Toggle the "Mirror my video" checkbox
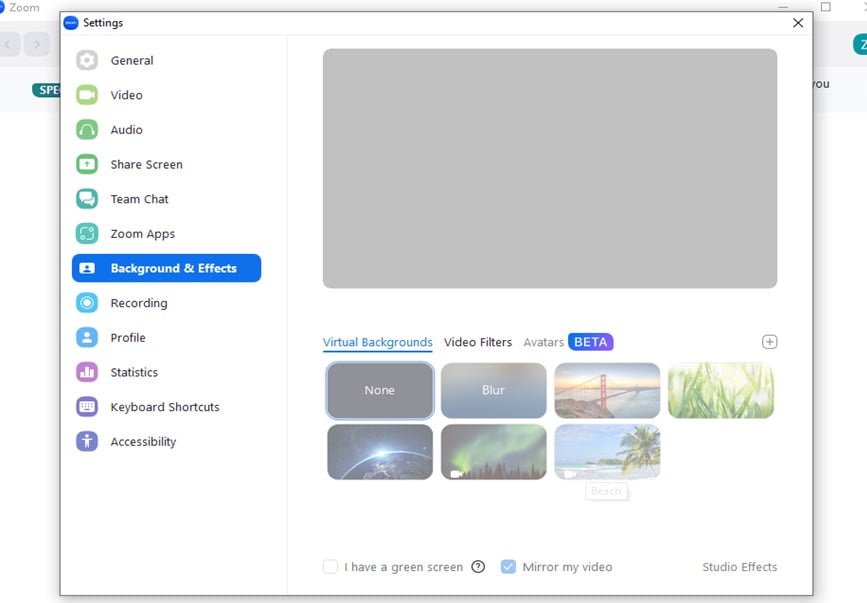 (x=508, y=567)
